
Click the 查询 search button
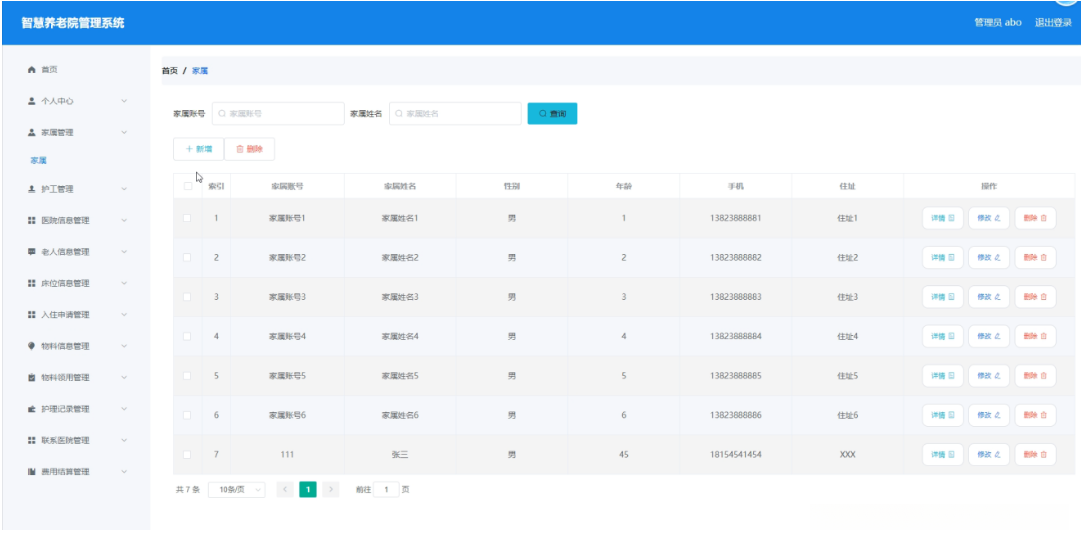(x=552, y=114)
